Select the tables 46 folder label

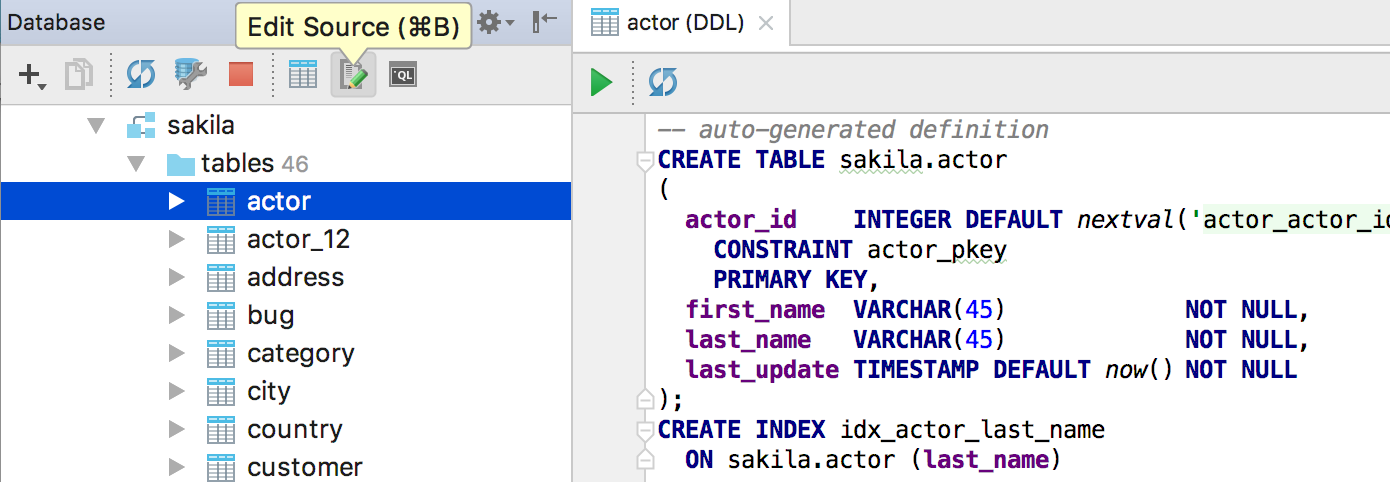[255, 164]
